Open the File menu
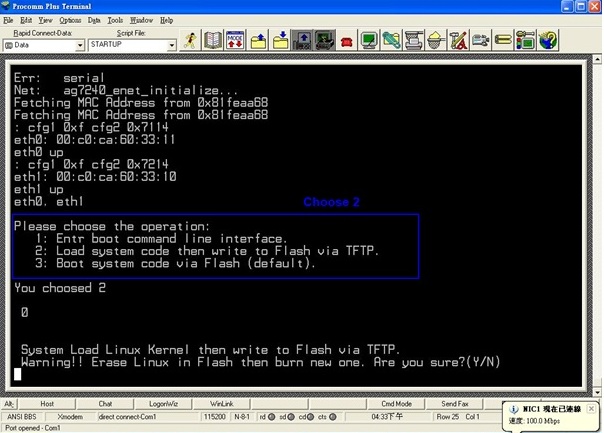The width and height of the screenshot is (604, 433). click(9, 20)
